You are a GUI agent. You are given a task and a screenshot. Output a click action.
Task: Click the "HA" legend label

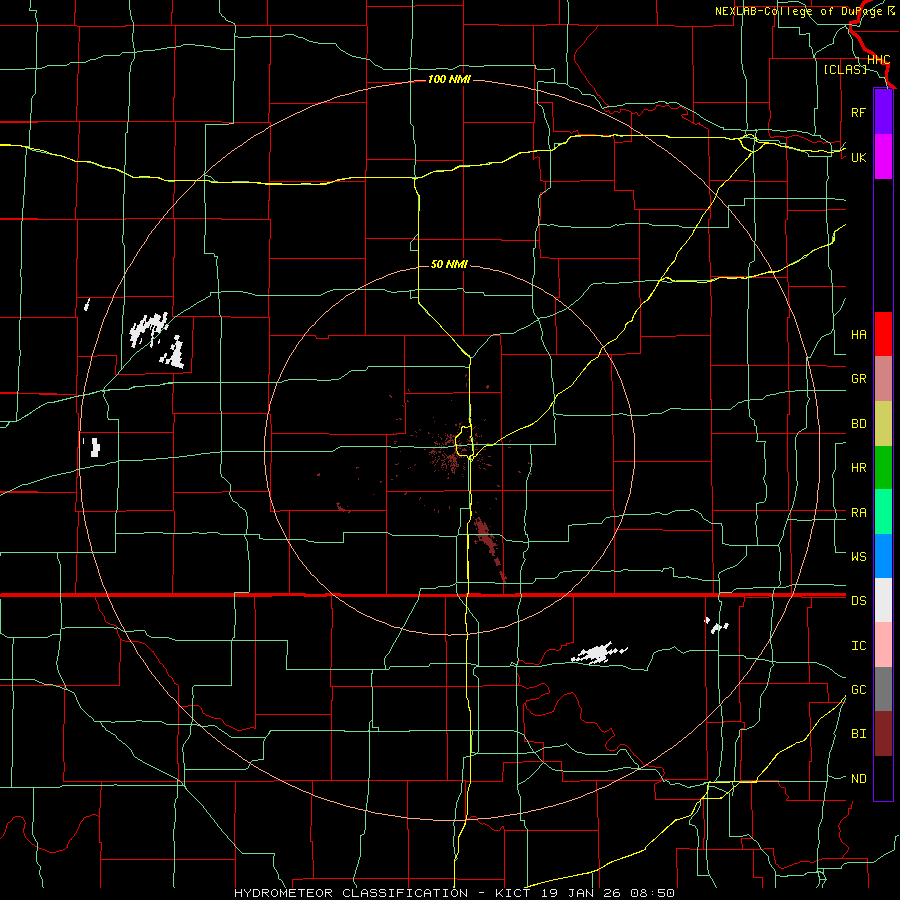pos(858,334)
